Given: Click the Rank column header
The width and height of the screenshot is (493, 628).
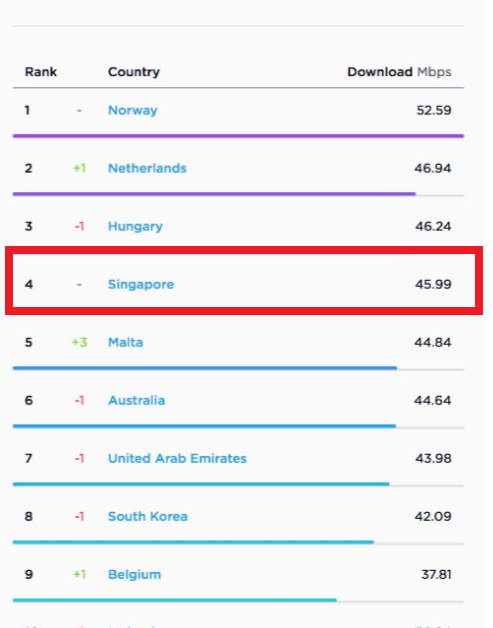Looking at the screenshot, I should click(41, 72).
